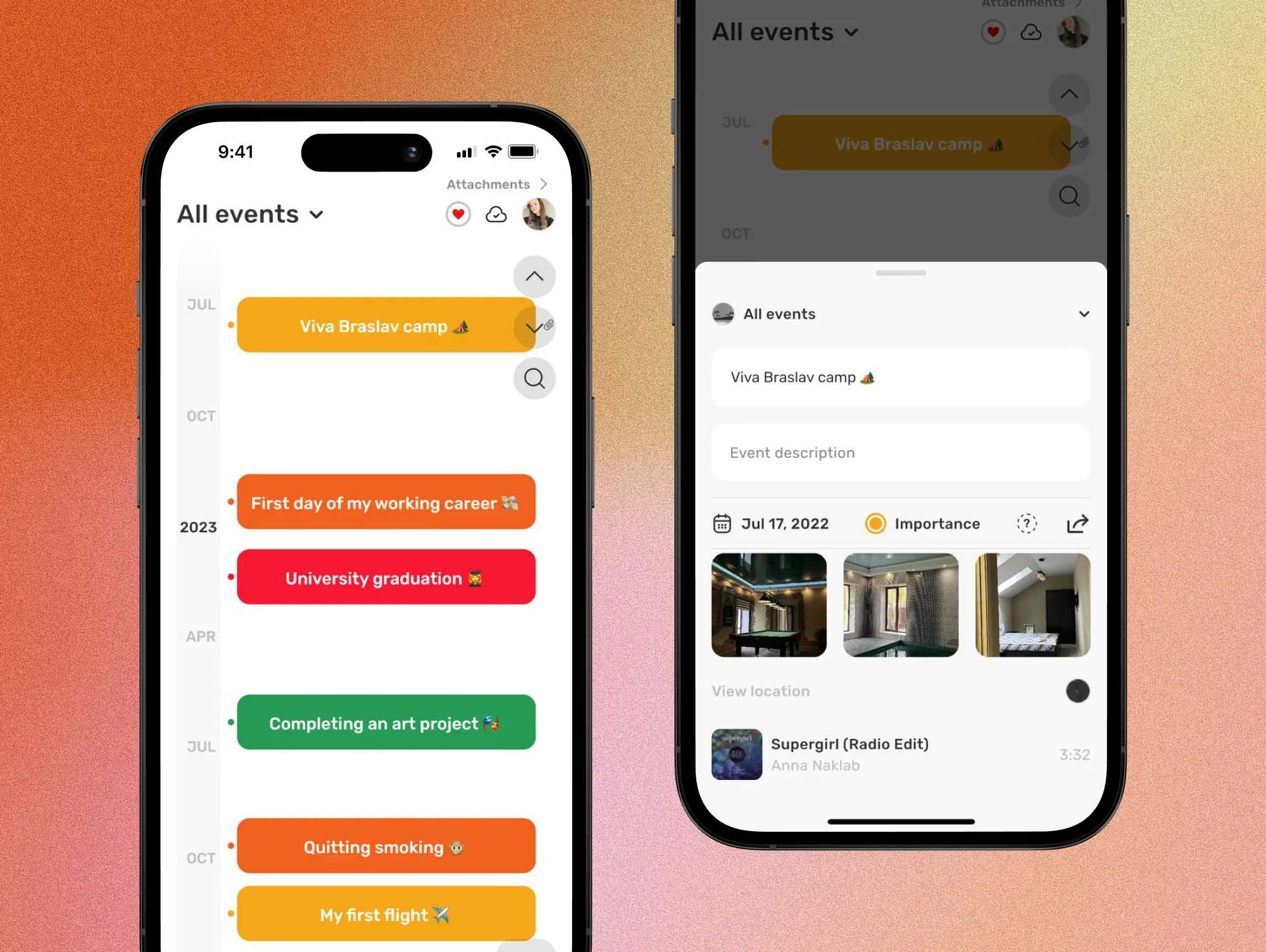Screen dimensions: 1266x952
Task: Tap the help or unknown icon
Action: [1027, 523]
